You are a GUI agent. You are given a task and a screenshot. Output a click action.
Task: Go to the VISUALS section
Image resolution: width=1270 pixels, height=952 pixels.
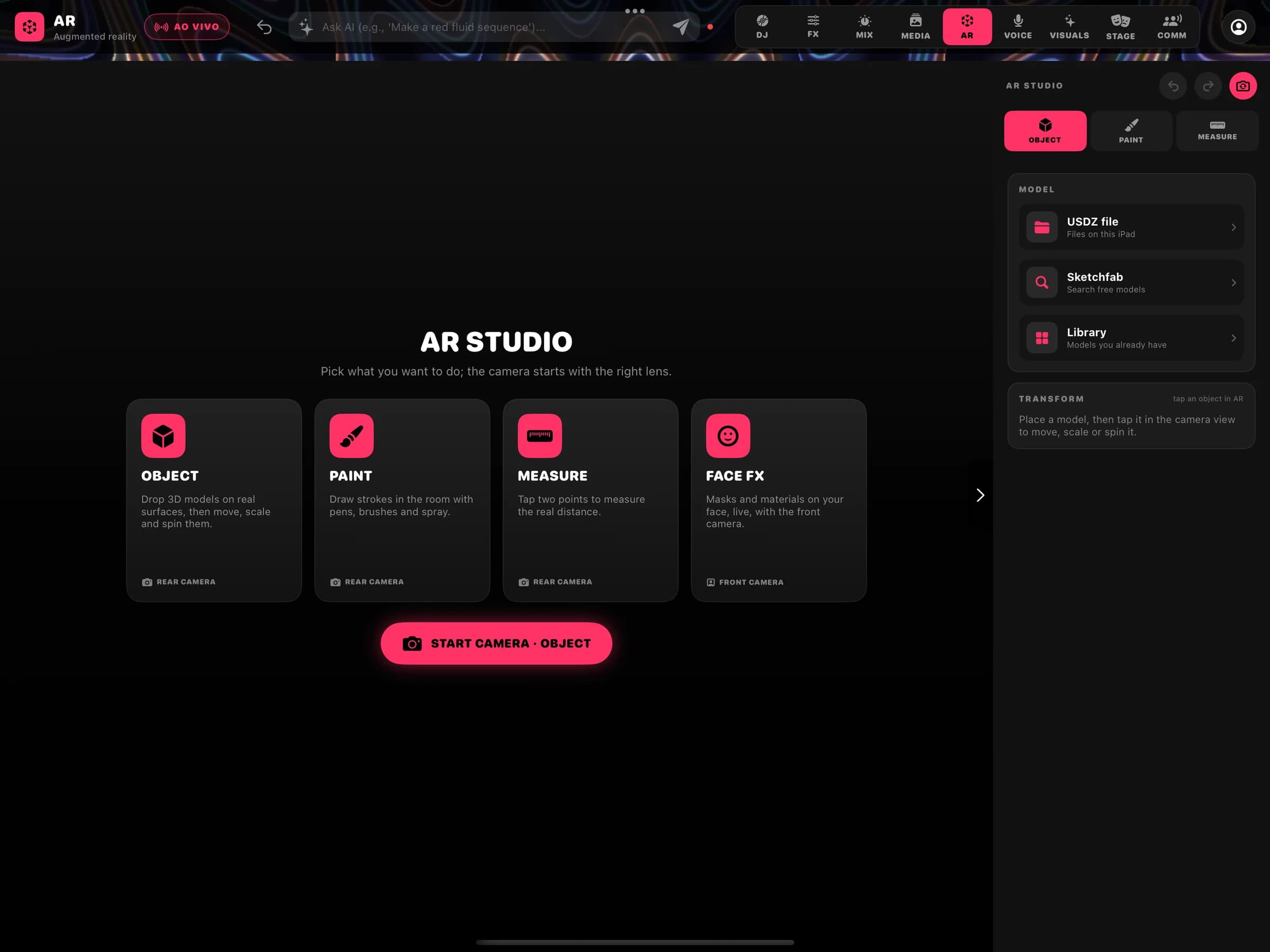point(1069,27)
